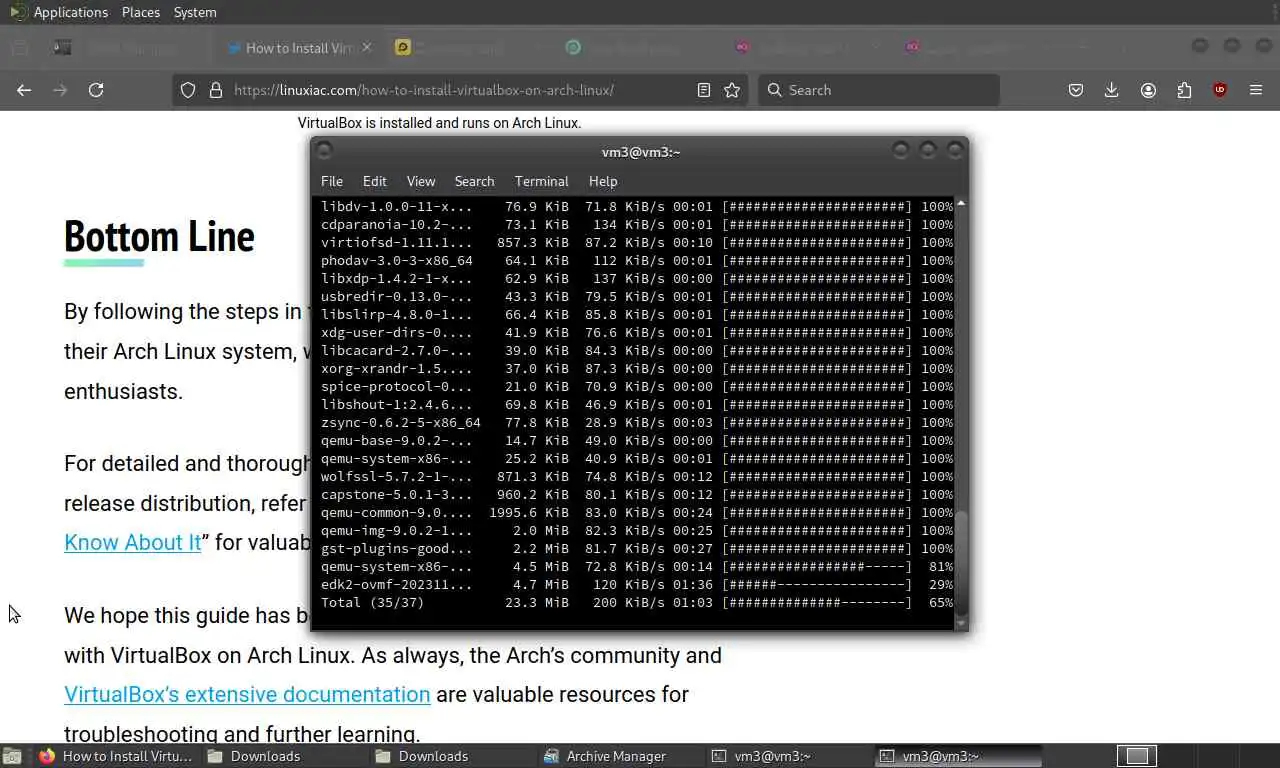Select 'gst-plugins-good...' line in terminal
The height and width of the screenshot is (768, 1280).
tap(636, 549)
